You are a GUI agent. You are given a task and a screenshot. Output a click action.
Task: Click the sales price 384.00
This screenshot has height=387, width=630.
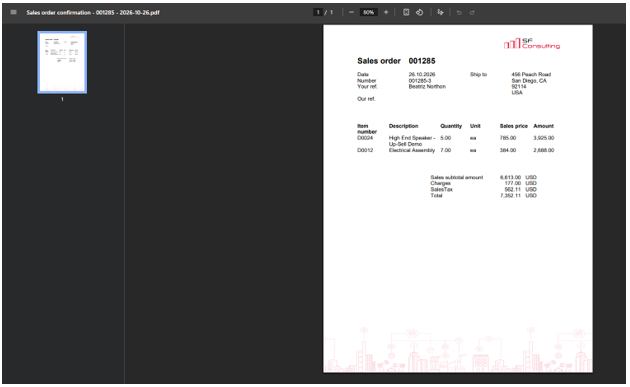(508, 150)
